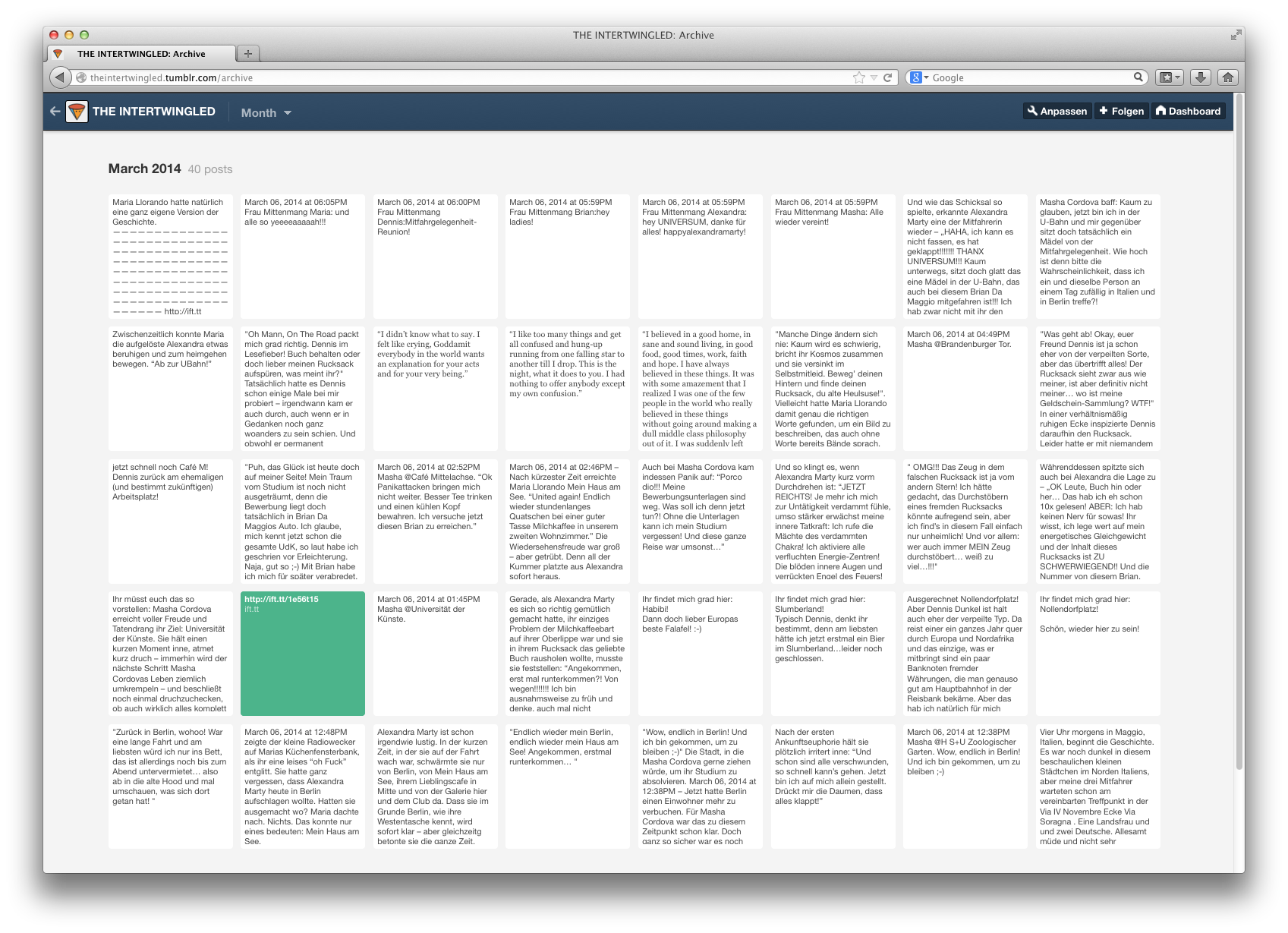
Task: Click the wrench icon on the Anpassen button
Action: click(1033, 111)
